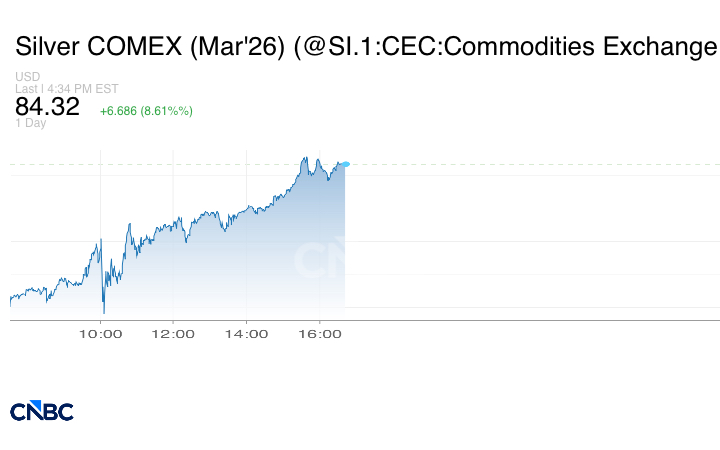The image size is (720, 450).
Task: Click the sharp price dip just after 10:00
Action: click(103, 308)
